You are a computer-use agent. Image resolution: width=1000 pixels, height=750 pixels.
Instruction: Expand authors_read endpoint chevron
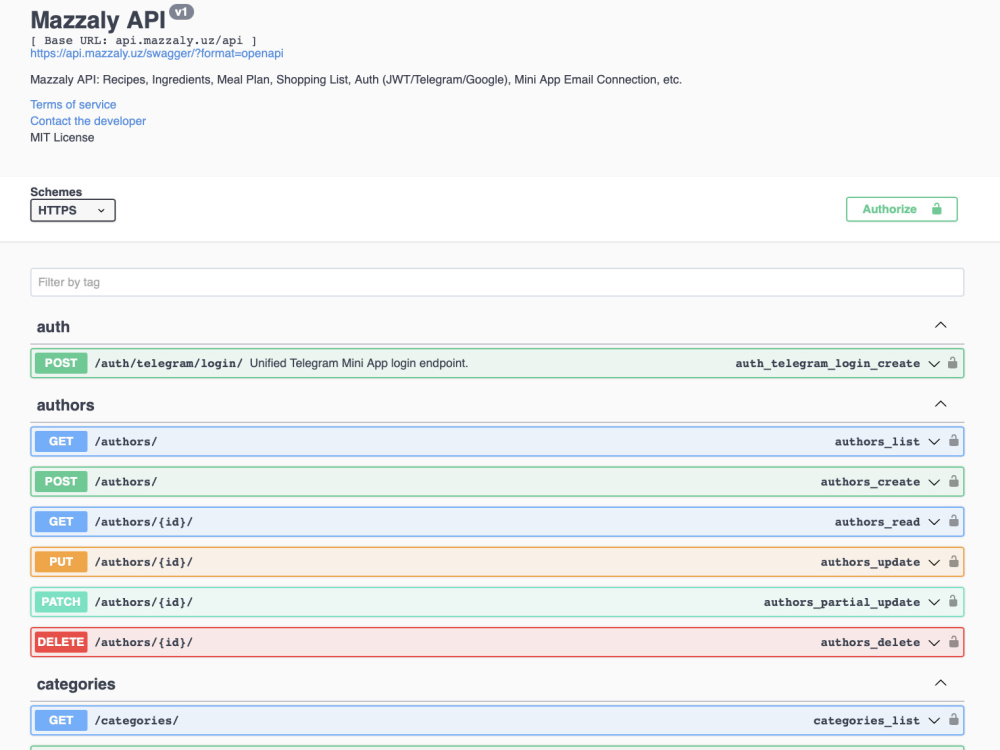[x=934, y=522]
